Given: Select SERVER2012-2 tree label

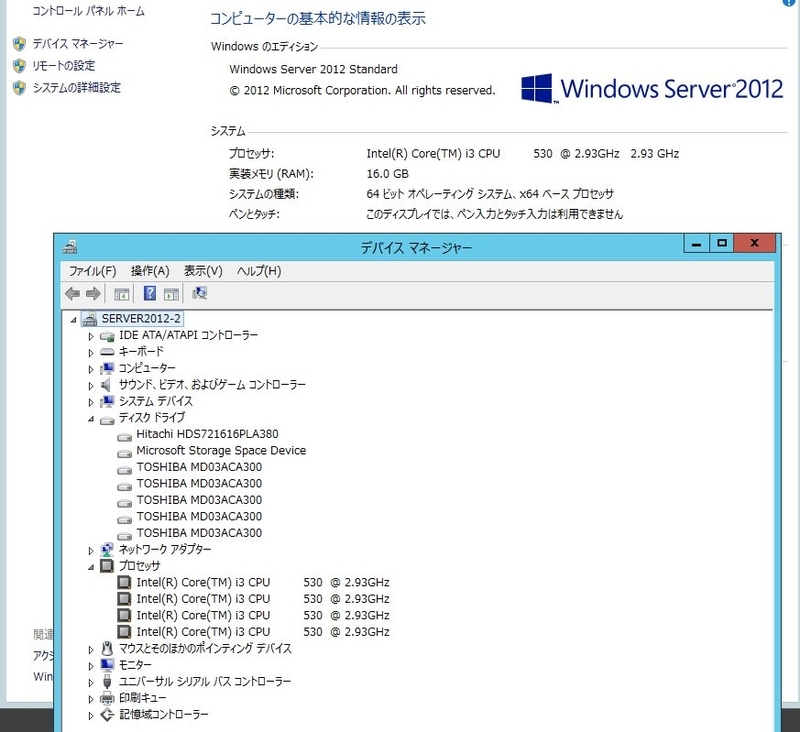Looking at the screenshot, I should (141, 319).
